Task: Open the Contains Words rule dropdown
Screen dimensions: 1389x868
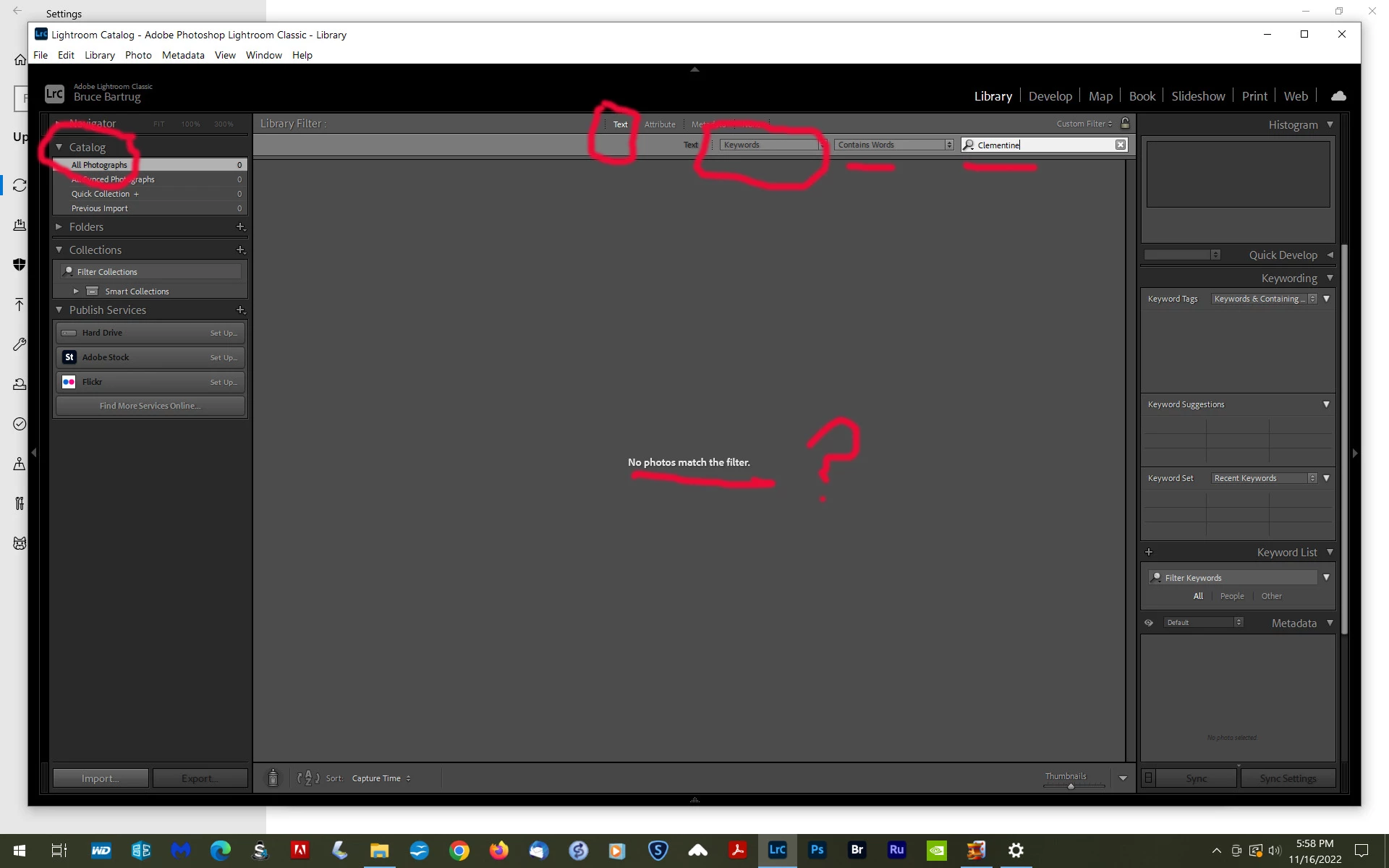Action: coord(894,145)
